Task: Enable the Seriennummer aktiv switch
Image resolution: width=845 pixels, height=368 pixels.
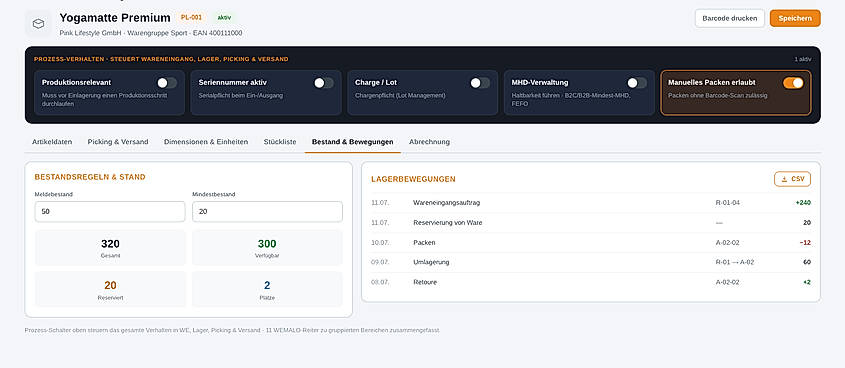Action: tap(323, 82)
